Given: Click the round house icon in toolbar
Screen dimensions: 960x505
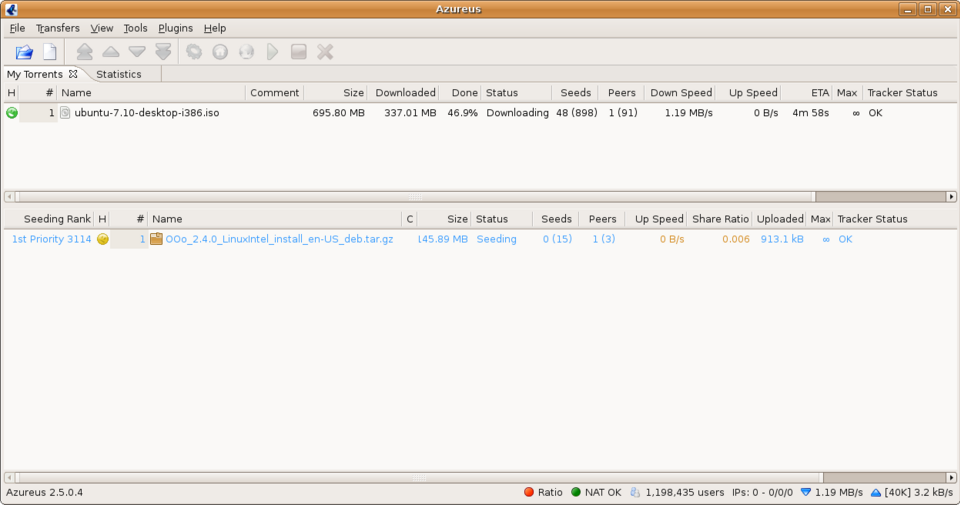Looking at the screenshot, I should click(220, 52).
